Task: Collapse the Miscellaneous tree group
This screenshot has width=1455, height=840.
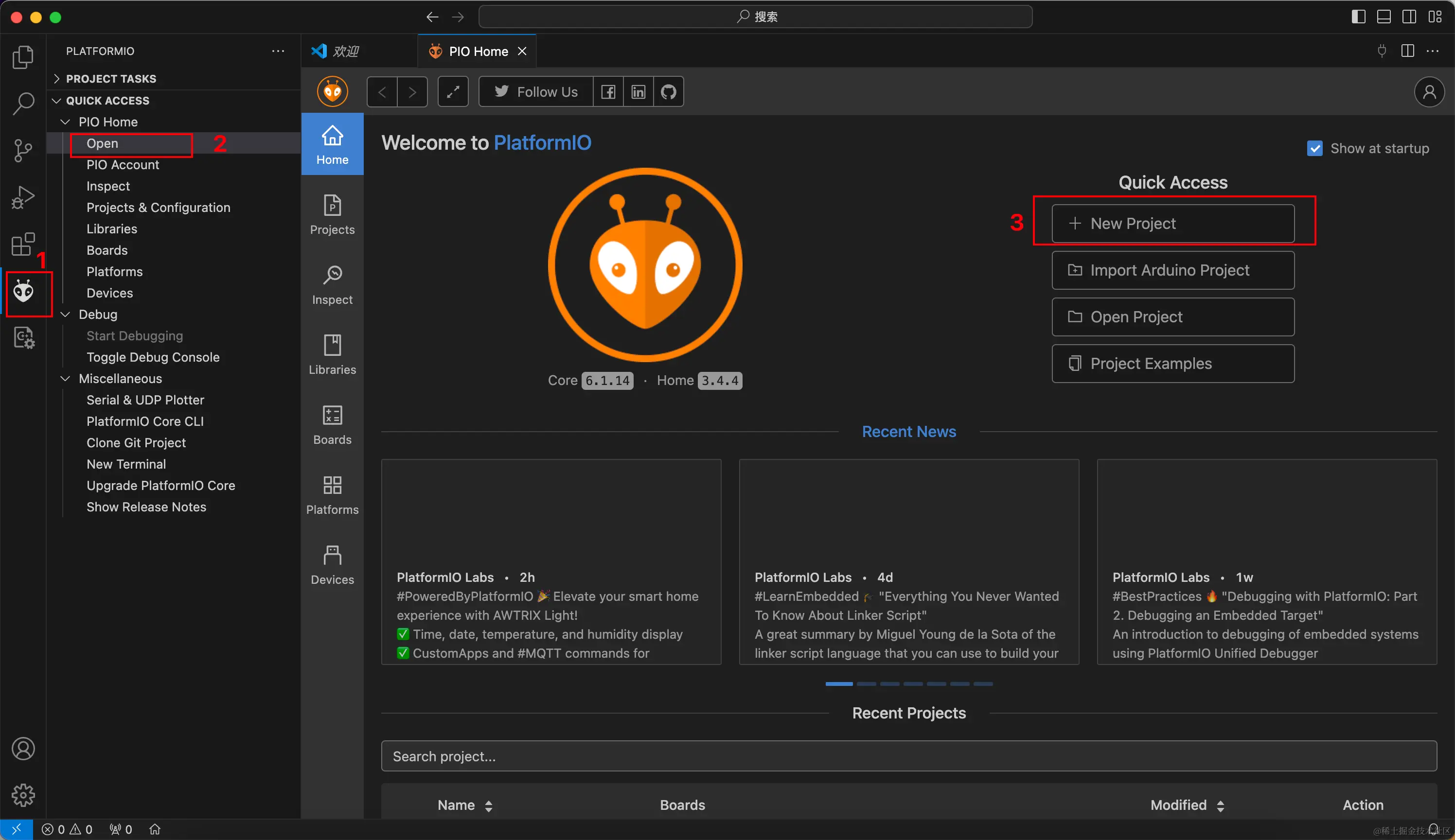Action: (65, 379)
